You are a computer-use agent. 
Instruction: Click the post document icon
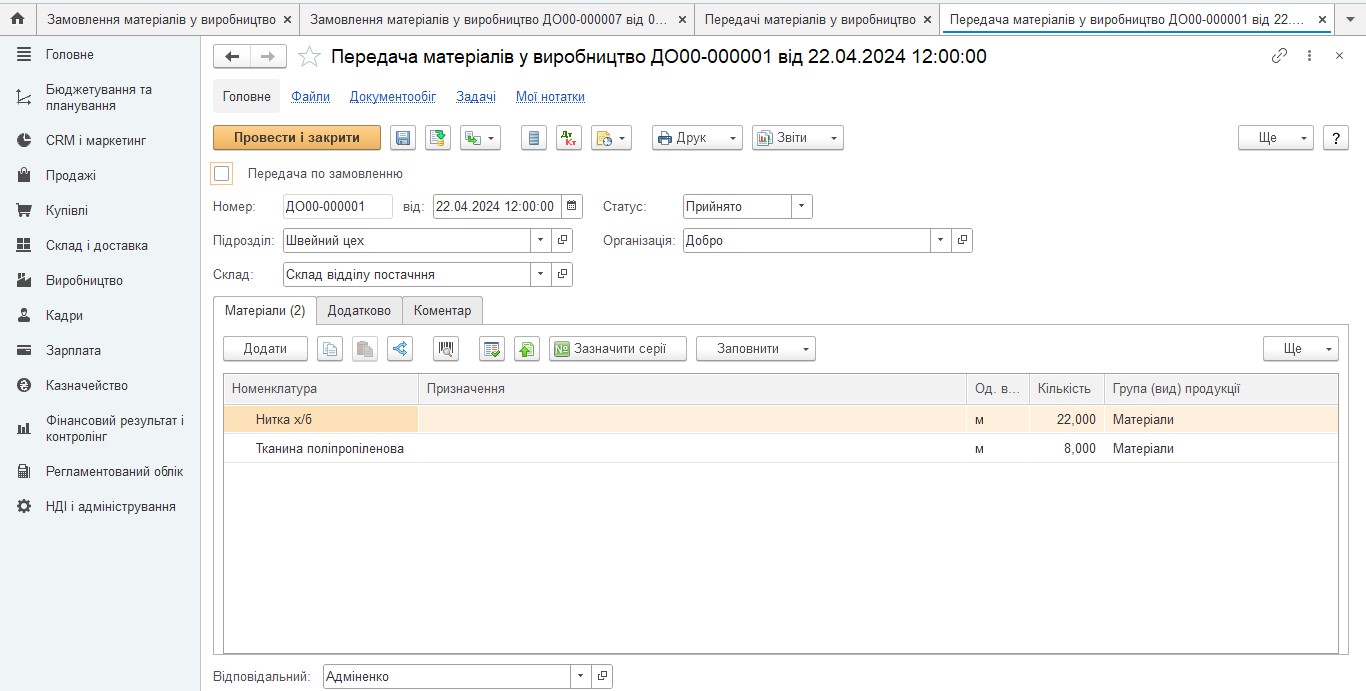(x=437, y=138)
